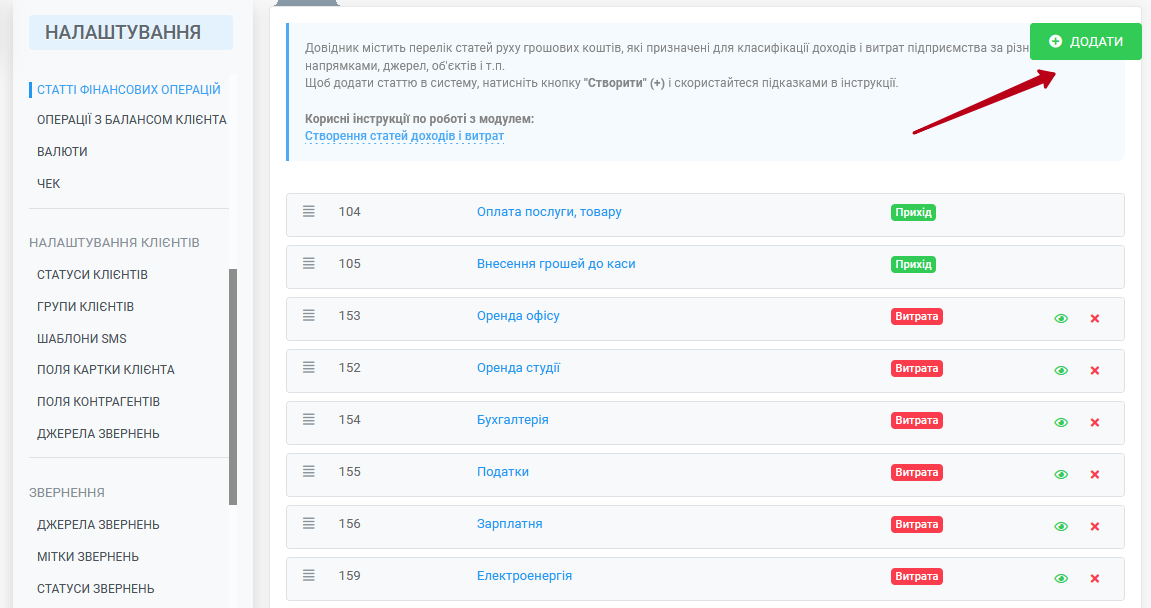The width and height of the screenshot is (1151, 608).
Task: Click the Витрата badge on Електроенергія row
Action: click(x=916, y=576)
